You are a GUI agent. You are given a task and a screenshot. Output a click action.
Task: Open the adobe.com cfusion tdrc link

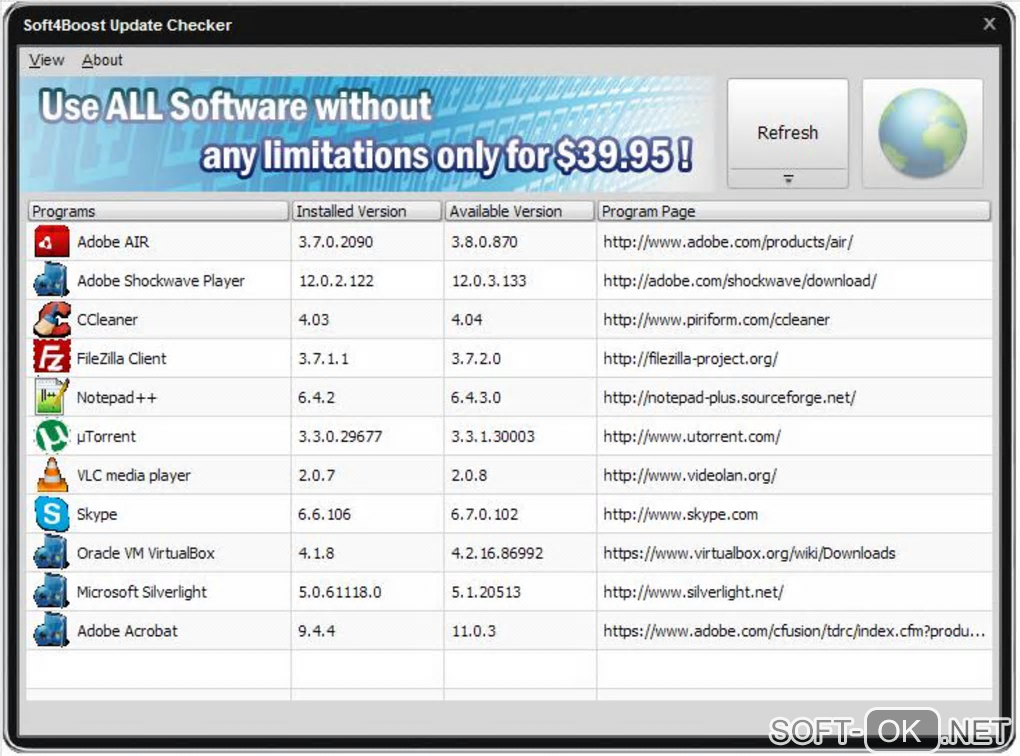794,631
